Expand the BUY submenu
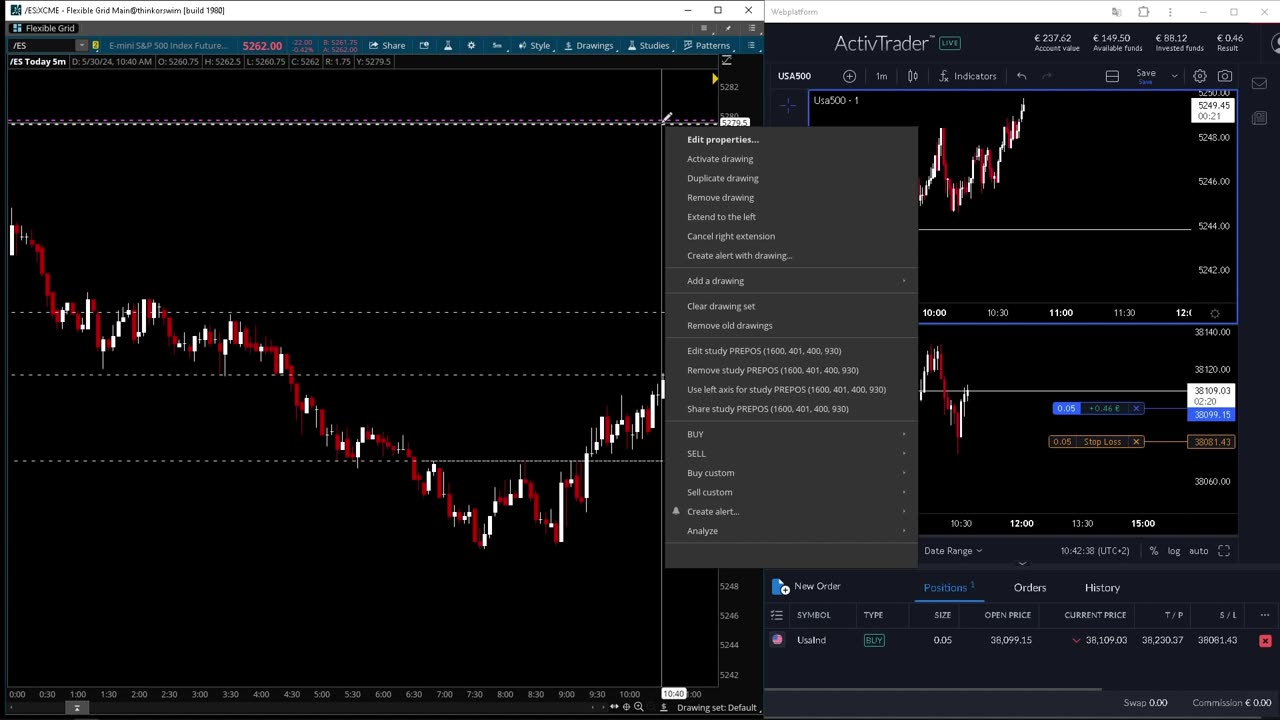Image resolution: width=1280 pixels, height=720 pixels. click(x=792, y=434)
